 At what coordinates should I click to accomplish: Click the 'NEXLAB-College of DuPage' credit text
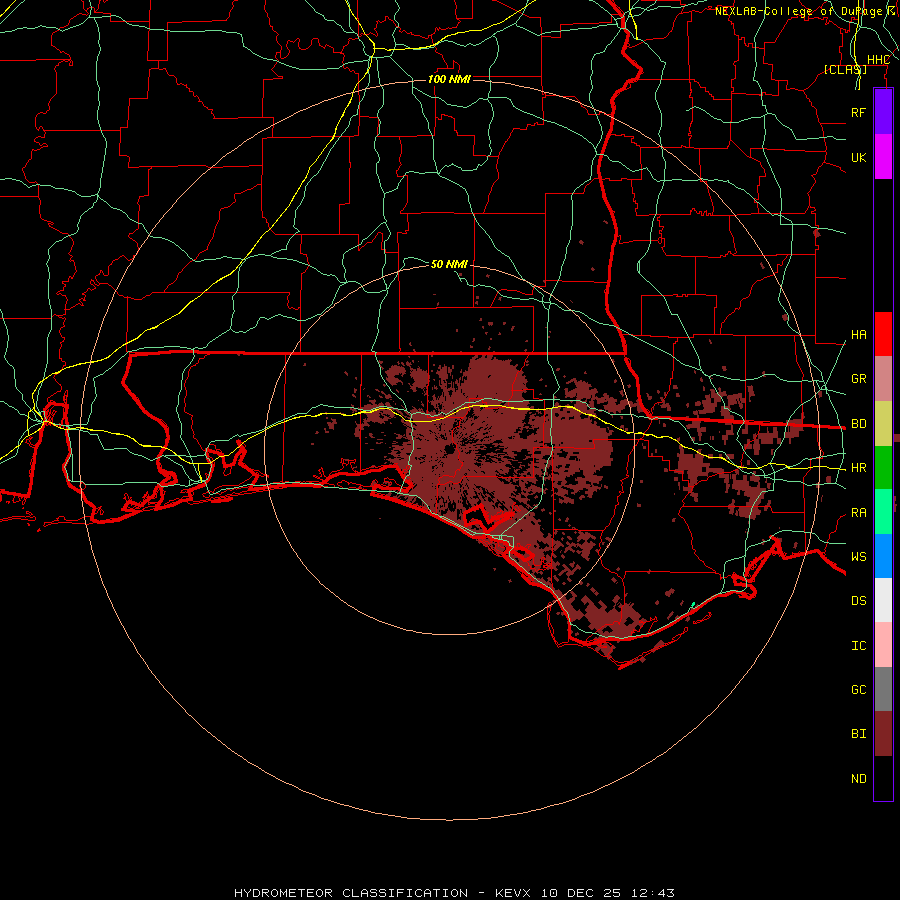pyautogui.click(x=798, y=11)
